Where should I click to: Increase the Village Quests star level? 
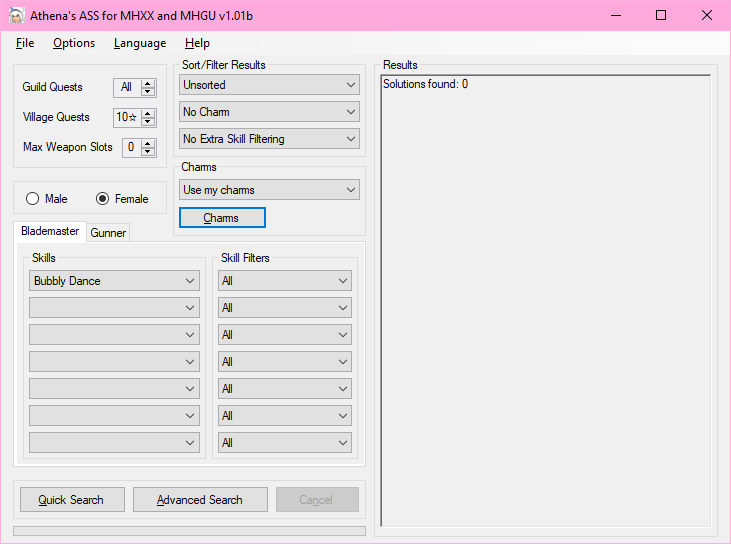click(148, 114)
